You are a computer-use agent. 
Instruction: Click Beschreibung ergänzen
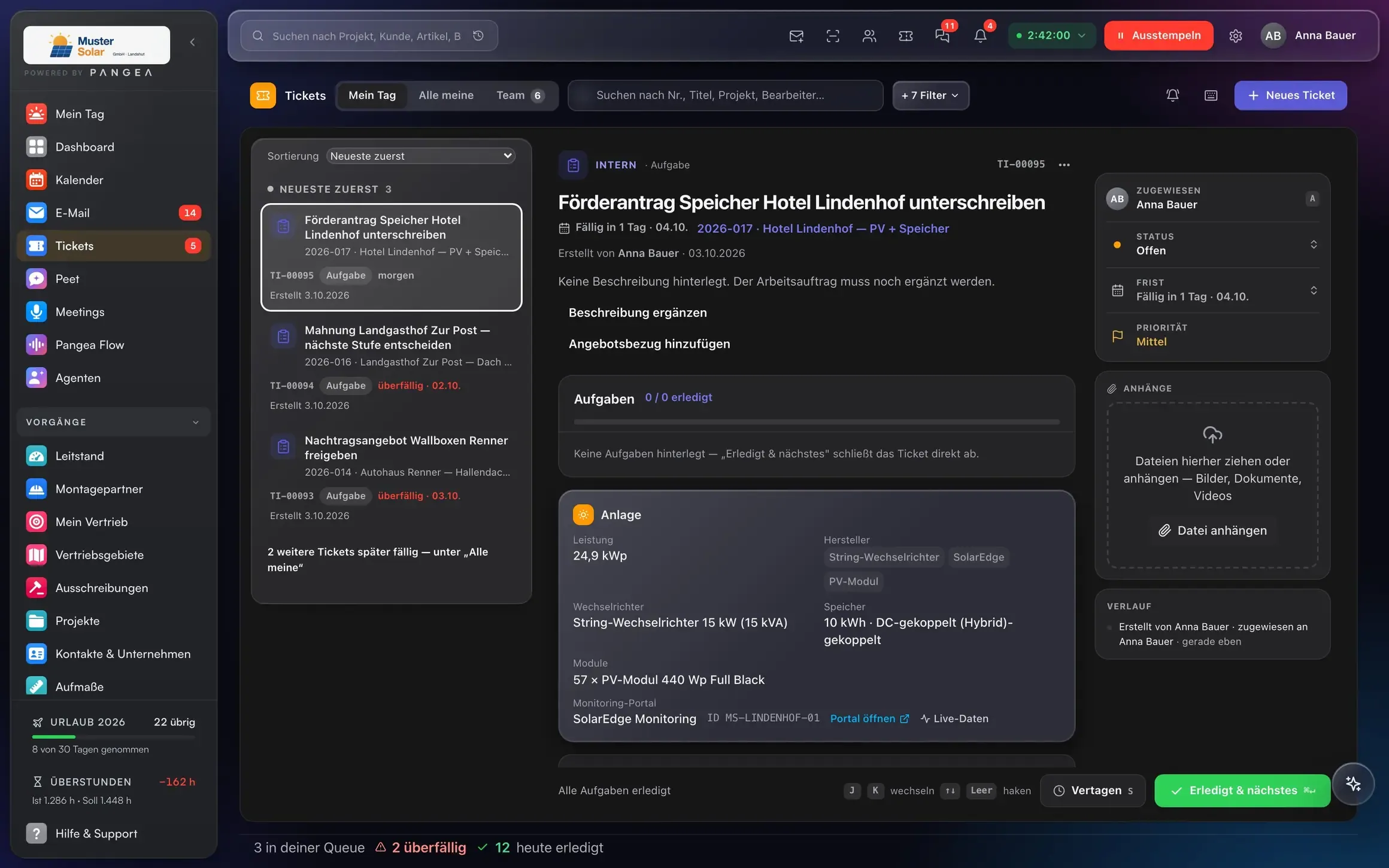click(638, 312)
